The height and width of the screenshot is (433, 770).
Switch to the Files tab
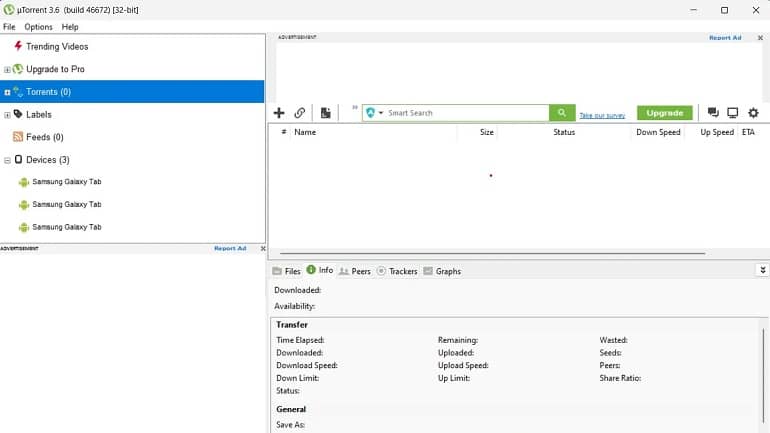[x=286, y=271]
